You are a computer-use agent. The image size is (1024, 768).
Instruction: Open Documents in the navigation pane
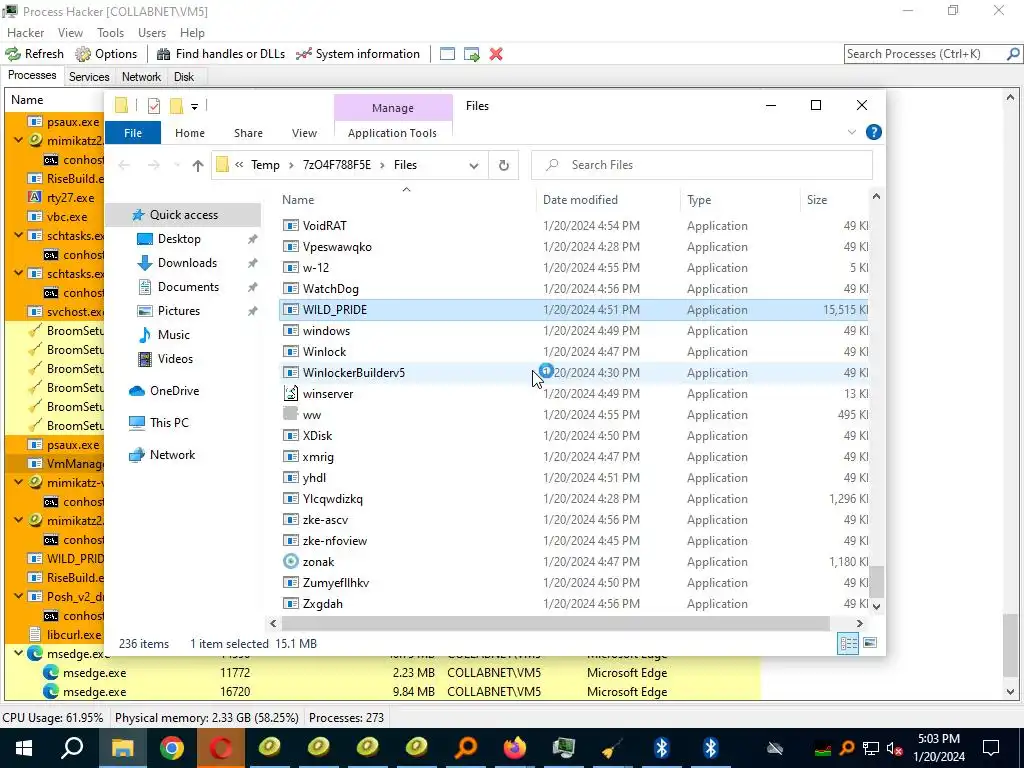pyautogui.click(x=188, y=287)
